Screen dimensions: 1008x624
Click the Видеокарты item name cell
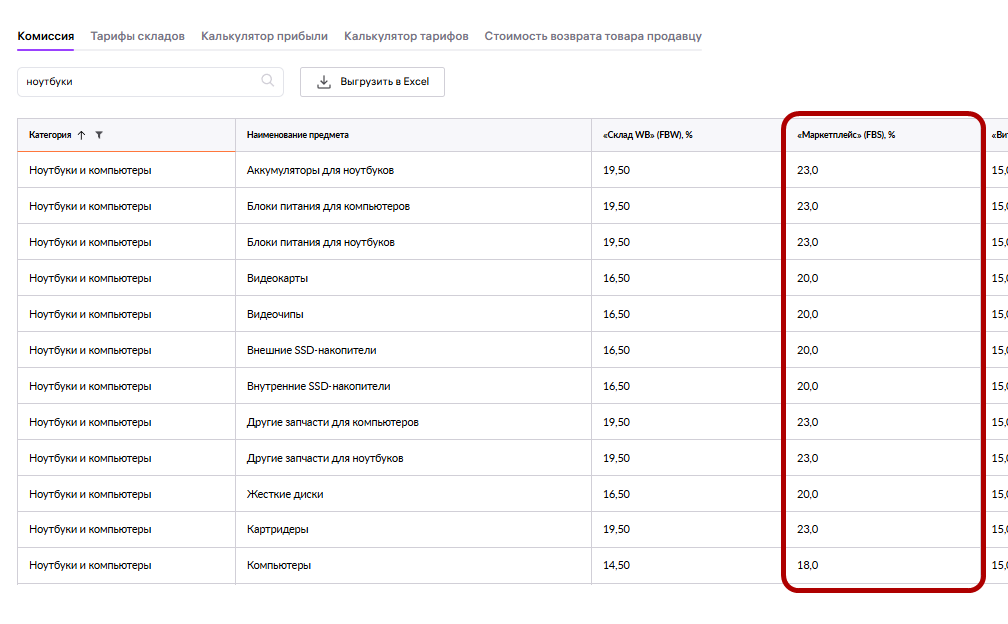[277, 278]
